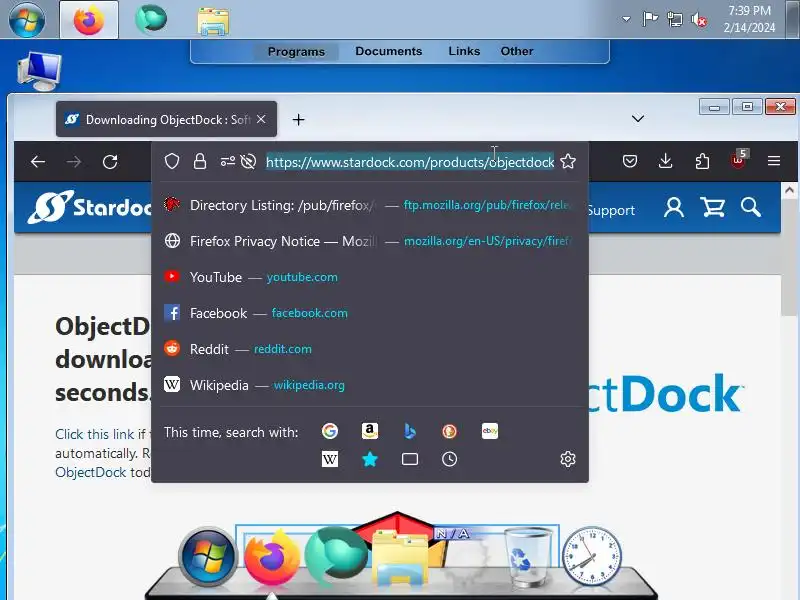
Task: Select the Other tab in the tabbed dock
Action: coord(517,51)
